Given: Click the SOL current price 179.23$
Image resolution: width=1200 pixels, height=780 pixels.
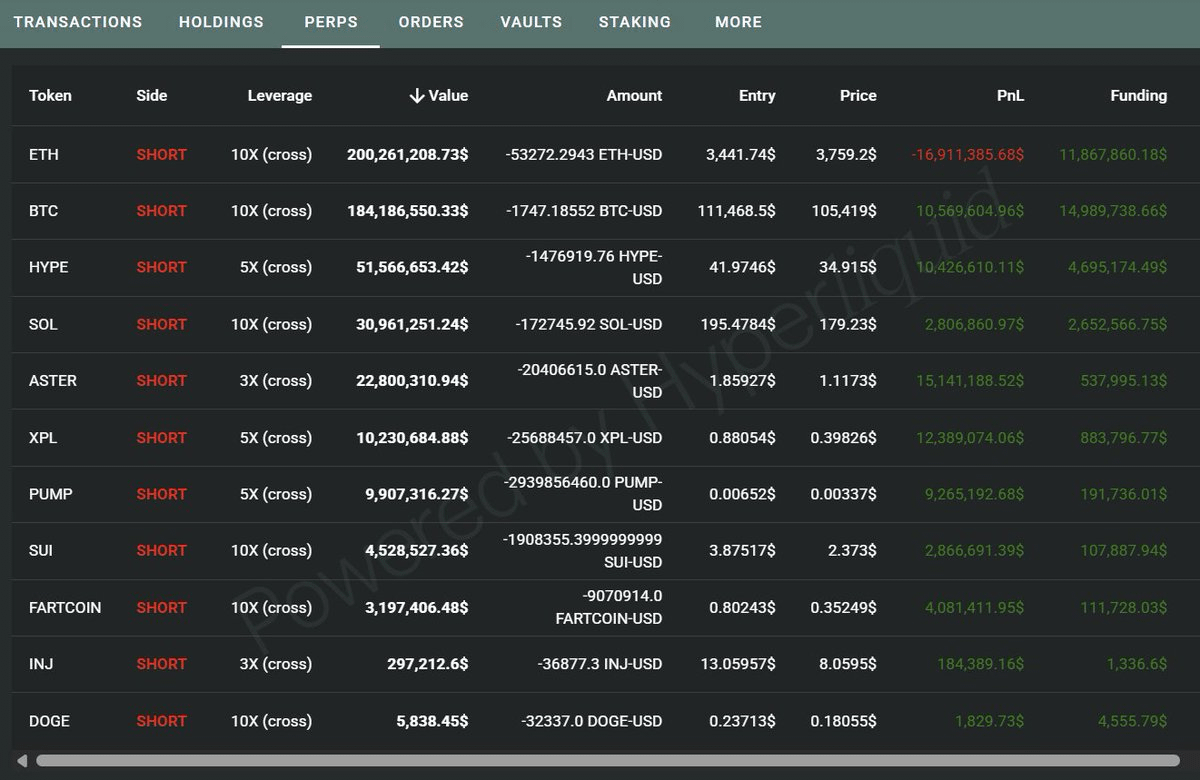Looking at the screenshot, I should [x=846, y=324].
